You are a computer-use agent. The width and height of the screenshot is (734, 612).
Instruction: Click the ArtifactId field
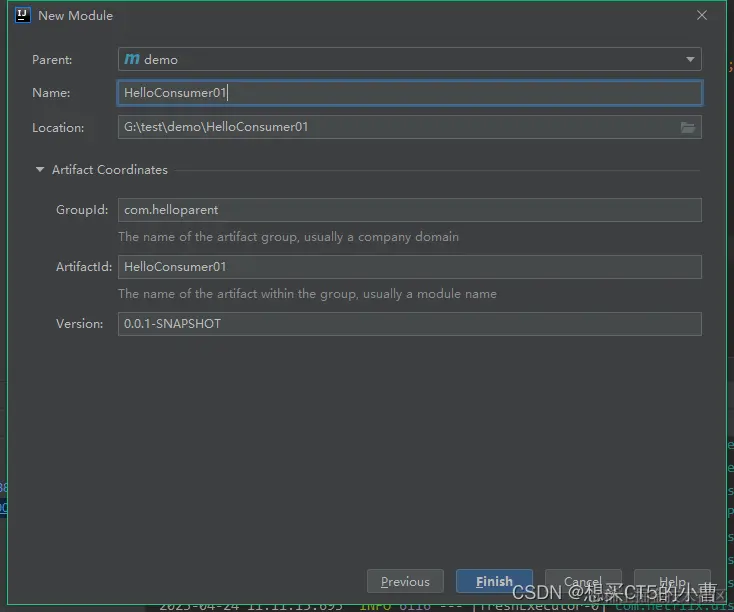(x=410, y=267)
